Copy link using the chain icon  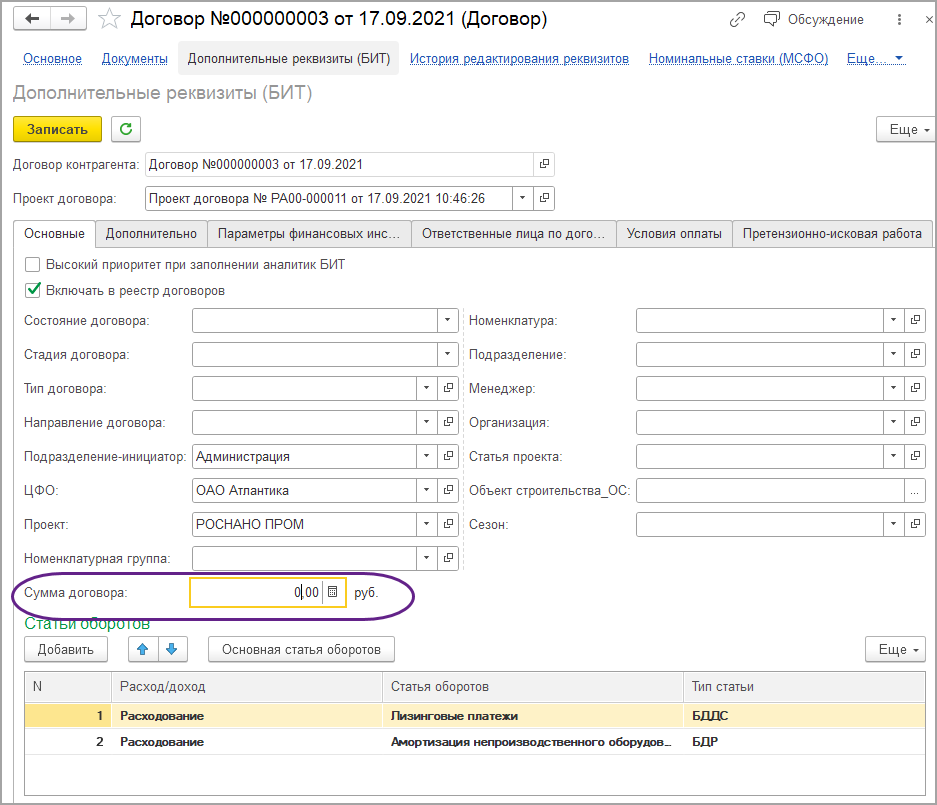(737, 19)
